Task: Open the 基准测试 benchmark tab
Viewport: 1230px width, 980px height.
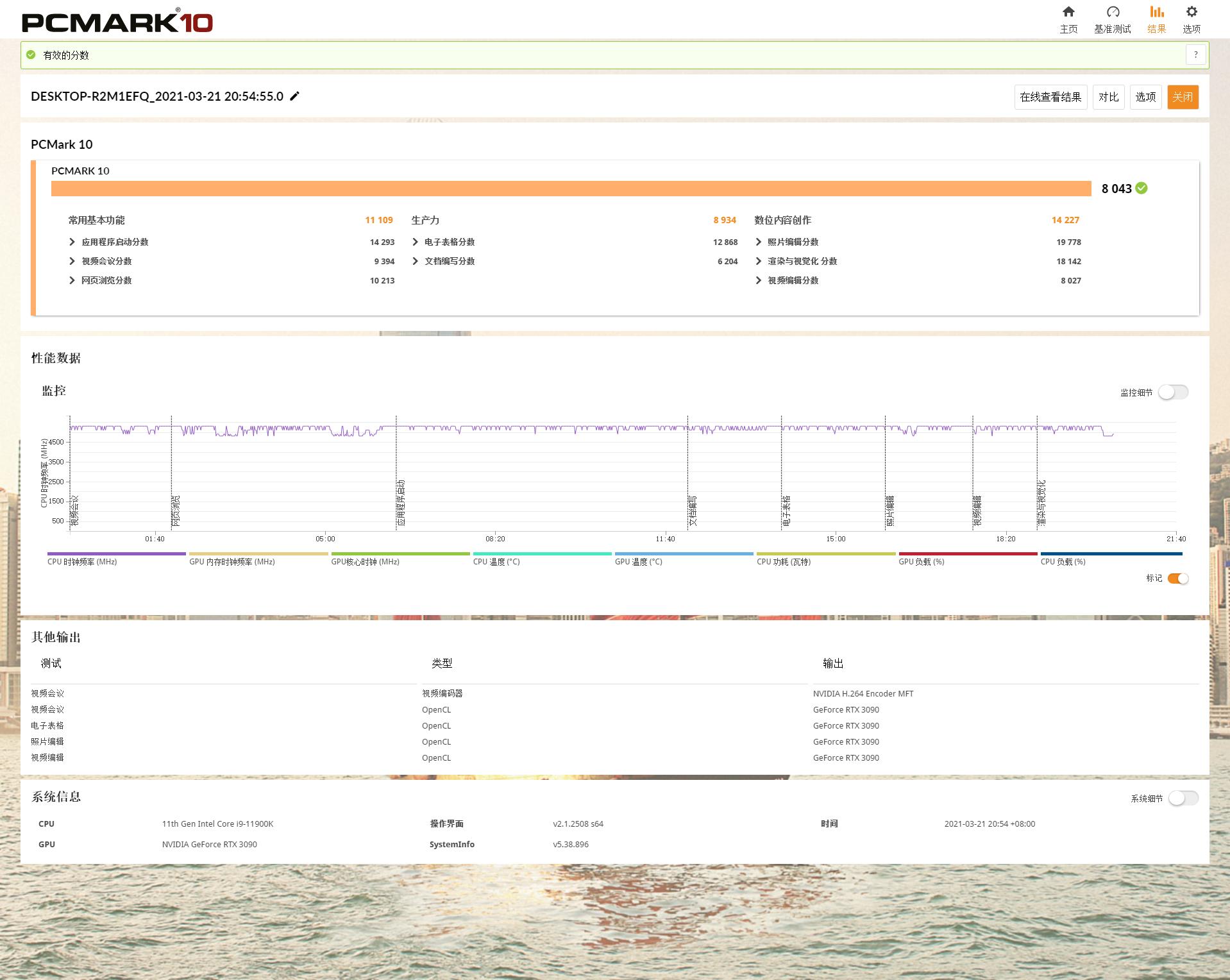Action: coord(1113,20)
